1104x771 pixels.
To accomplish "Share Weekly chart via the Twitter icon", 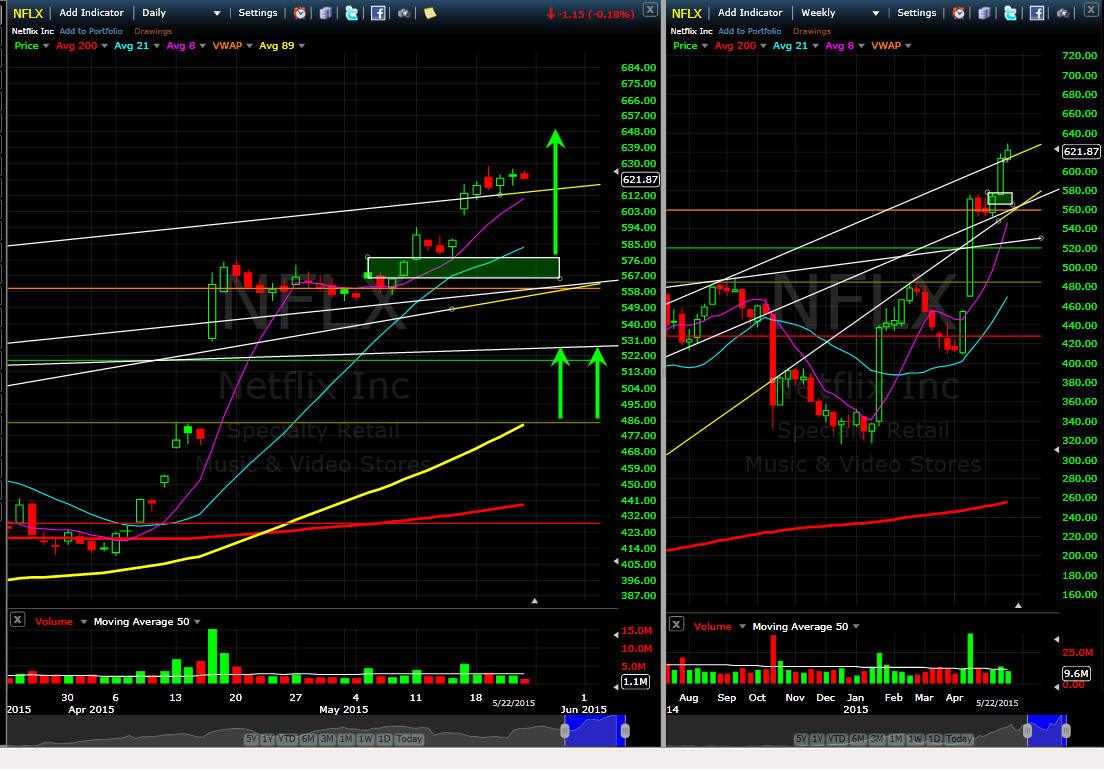I will 1010,13.
